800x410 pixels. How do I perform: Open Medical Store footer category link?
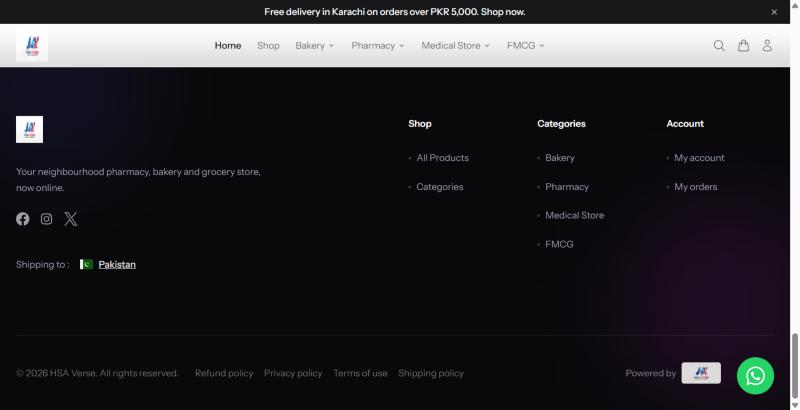coord(574,215)
